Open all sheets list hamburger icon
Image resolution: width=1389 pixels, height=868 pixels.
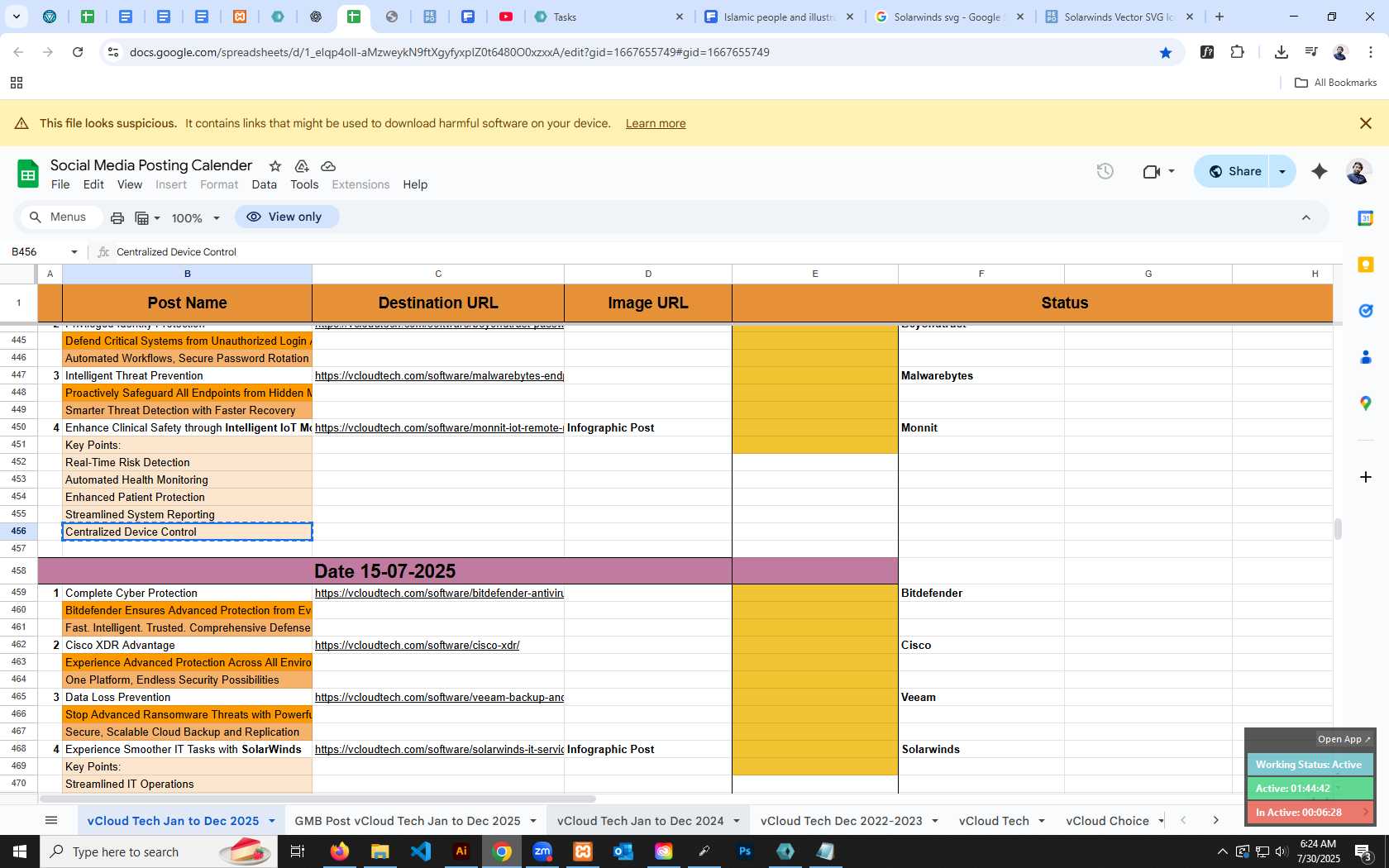(51, 820)
